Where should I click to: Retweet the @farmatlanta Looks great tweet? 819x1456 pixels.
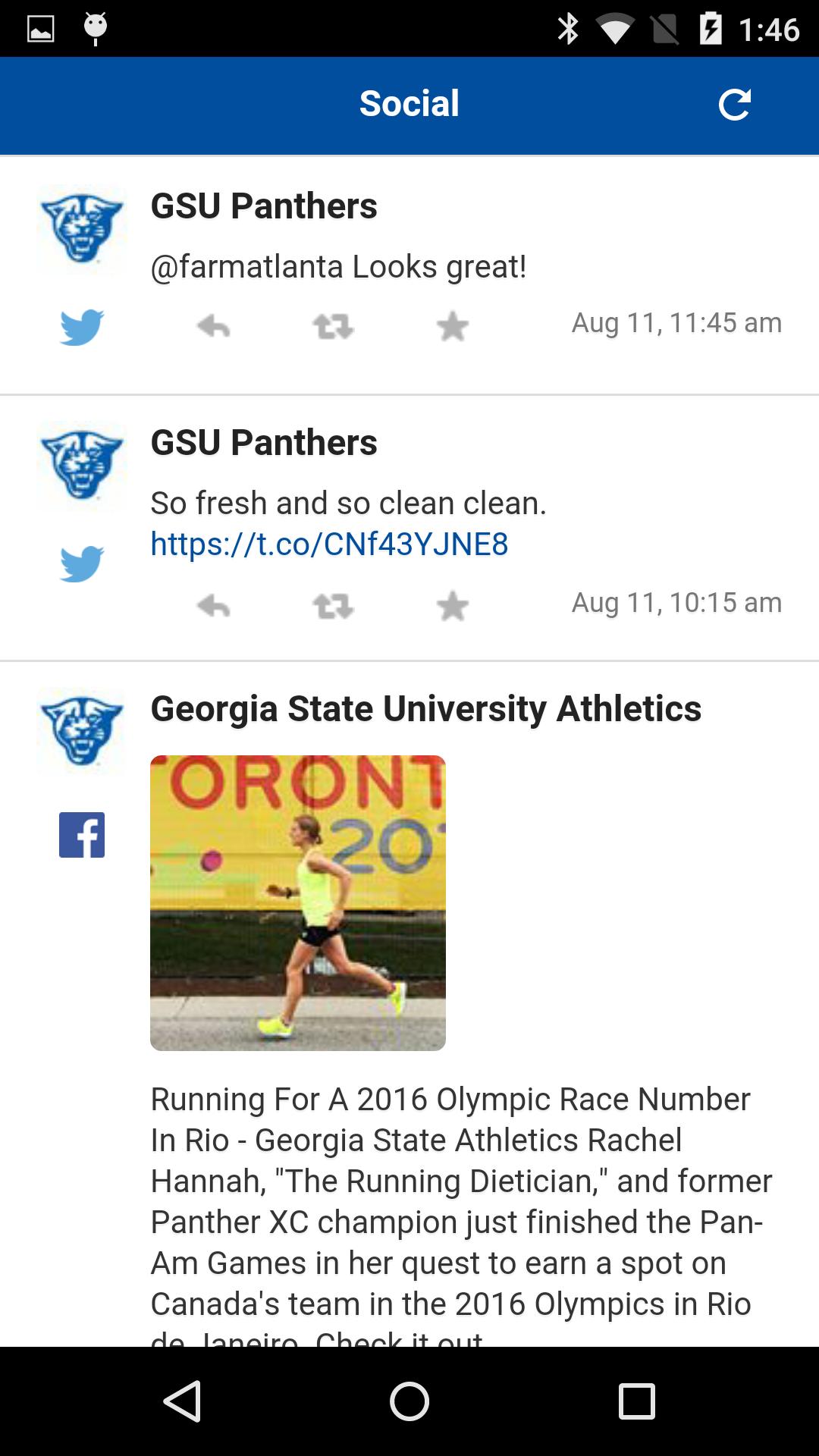pyautogui.click(x=333, y=327)
